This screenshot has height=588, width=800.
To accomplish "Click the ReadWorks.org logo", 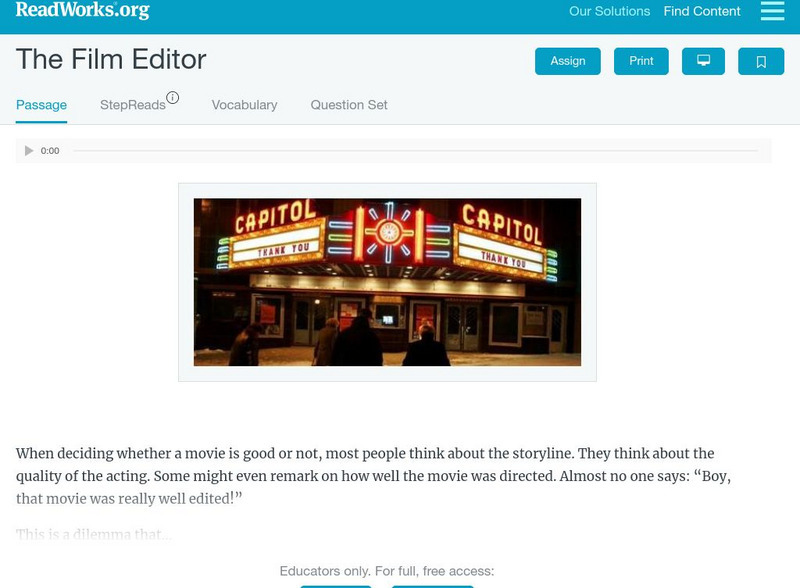I will pyautogui.click(x=83, y=10).
